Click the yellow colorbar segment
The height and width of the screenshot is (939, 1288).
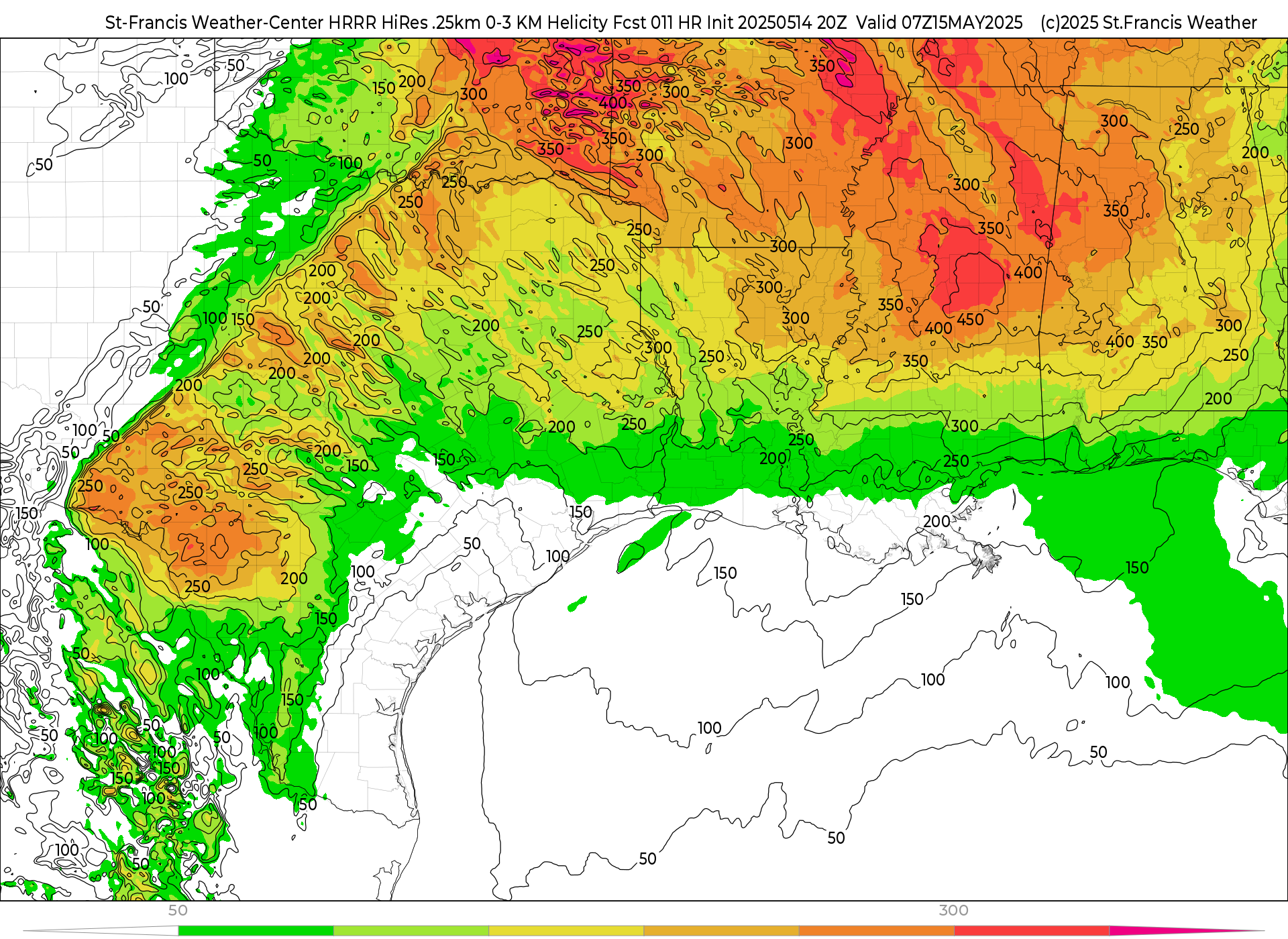tap(566, 931)
